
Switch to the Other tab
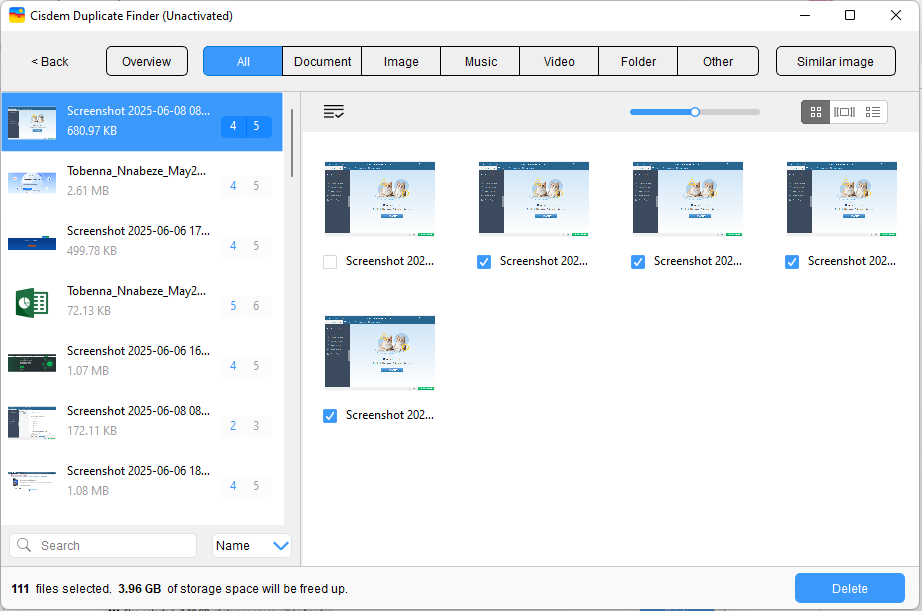pos(718,61)
